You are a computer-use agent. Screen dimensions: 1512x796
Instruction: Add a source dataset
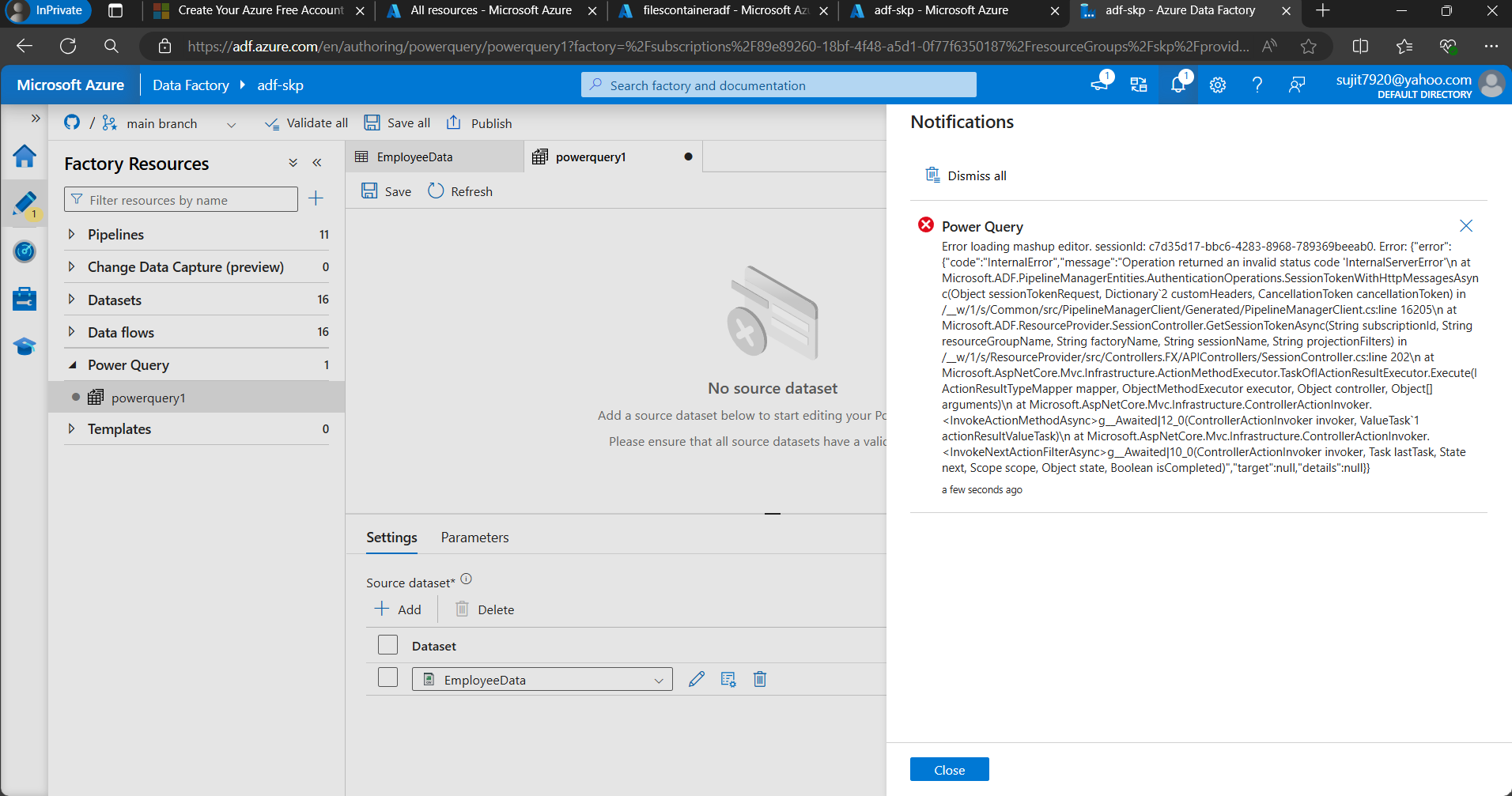tap(399, 609)
